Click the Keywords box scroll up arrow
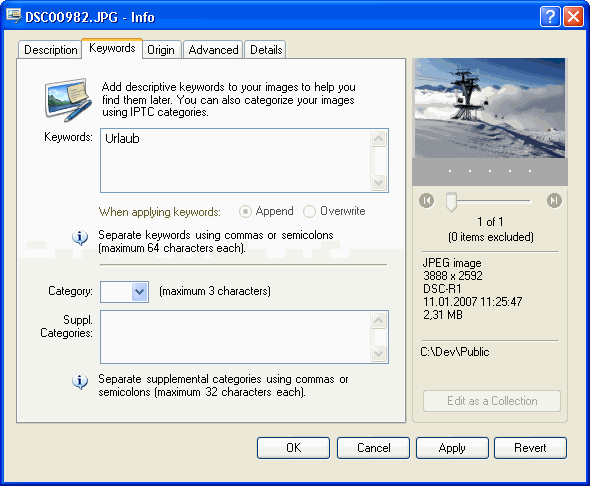The width and height of the screenshot is (590, 486). pos(379,139)
